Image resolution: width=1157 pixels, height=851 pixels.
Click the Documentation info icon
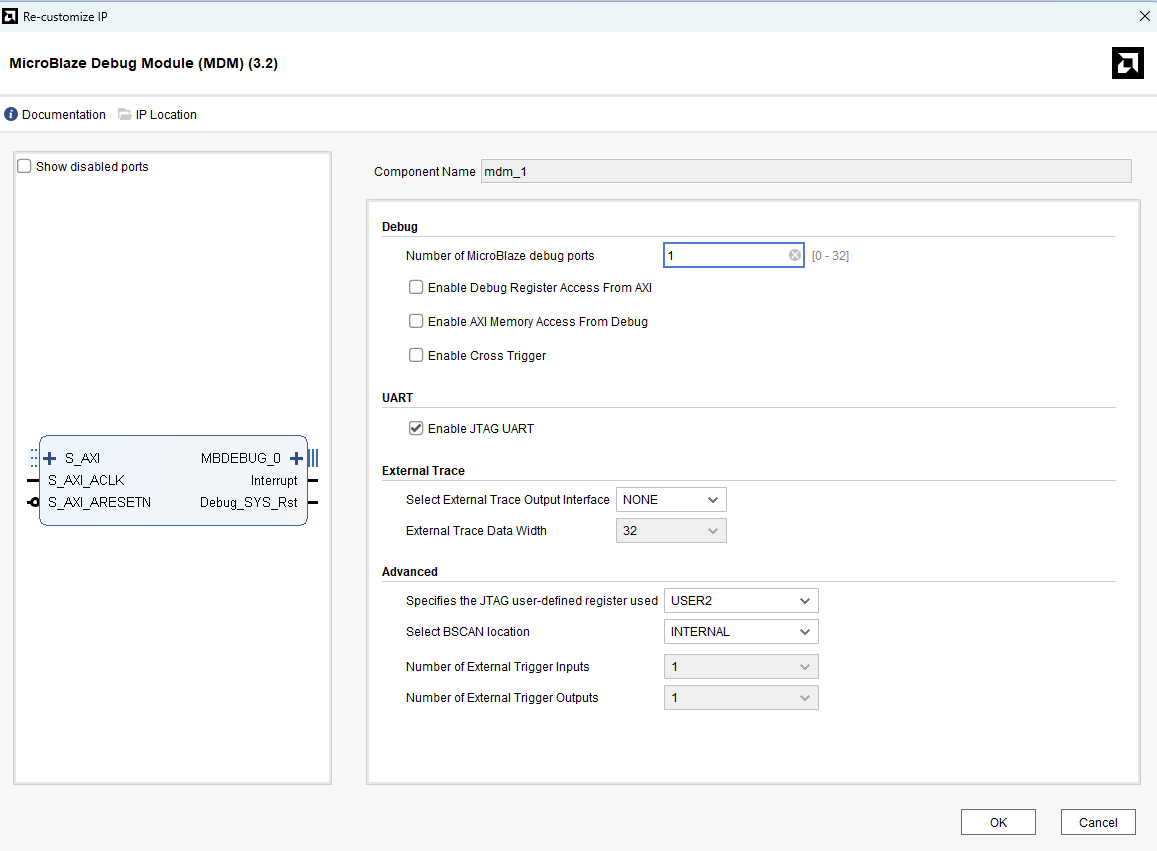pyautogui.click(x=11, y=115)
